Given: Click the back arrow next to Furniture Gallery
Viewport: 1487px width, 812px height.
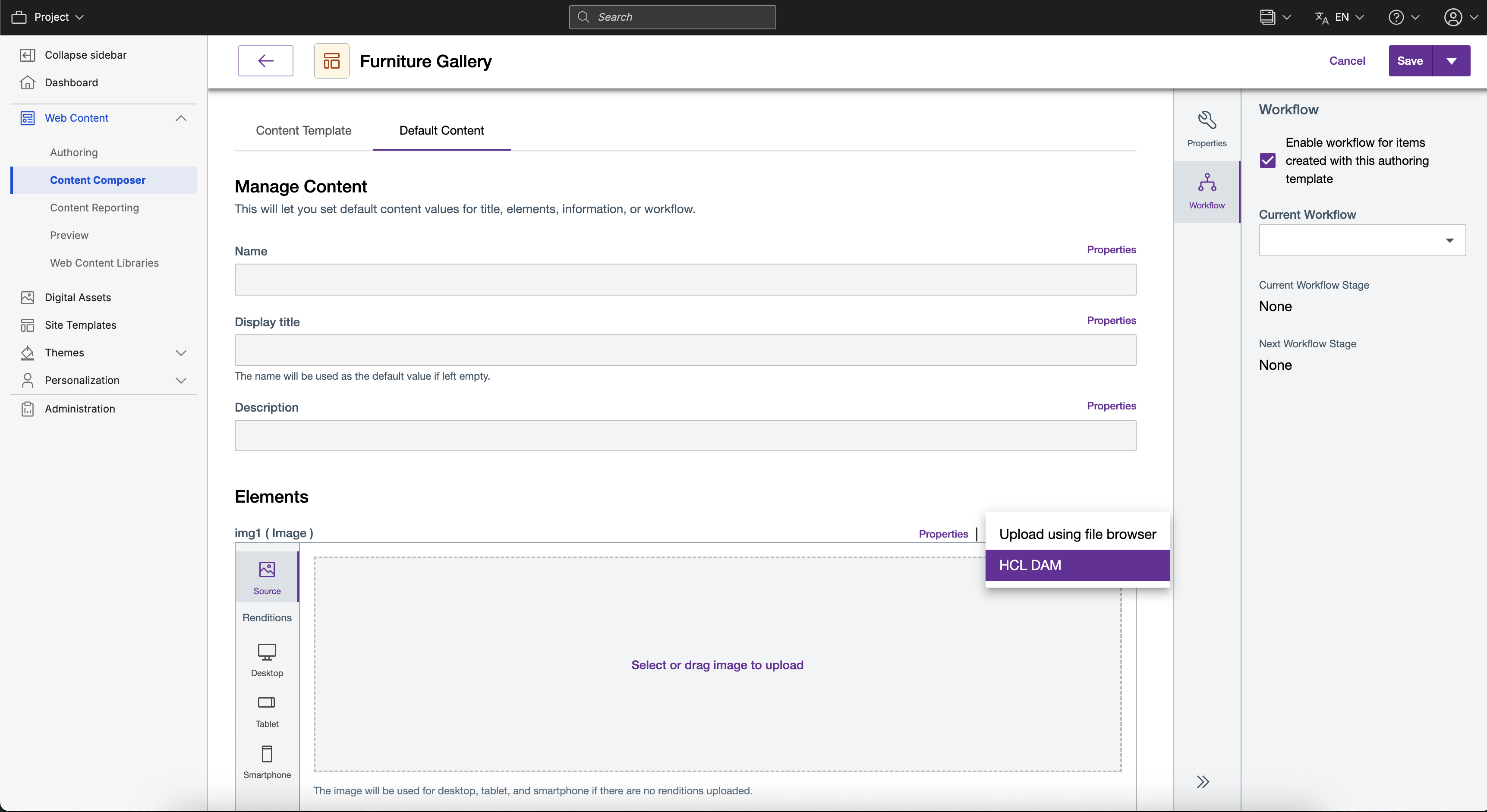Looking at the screenshot, I should 265,60.
